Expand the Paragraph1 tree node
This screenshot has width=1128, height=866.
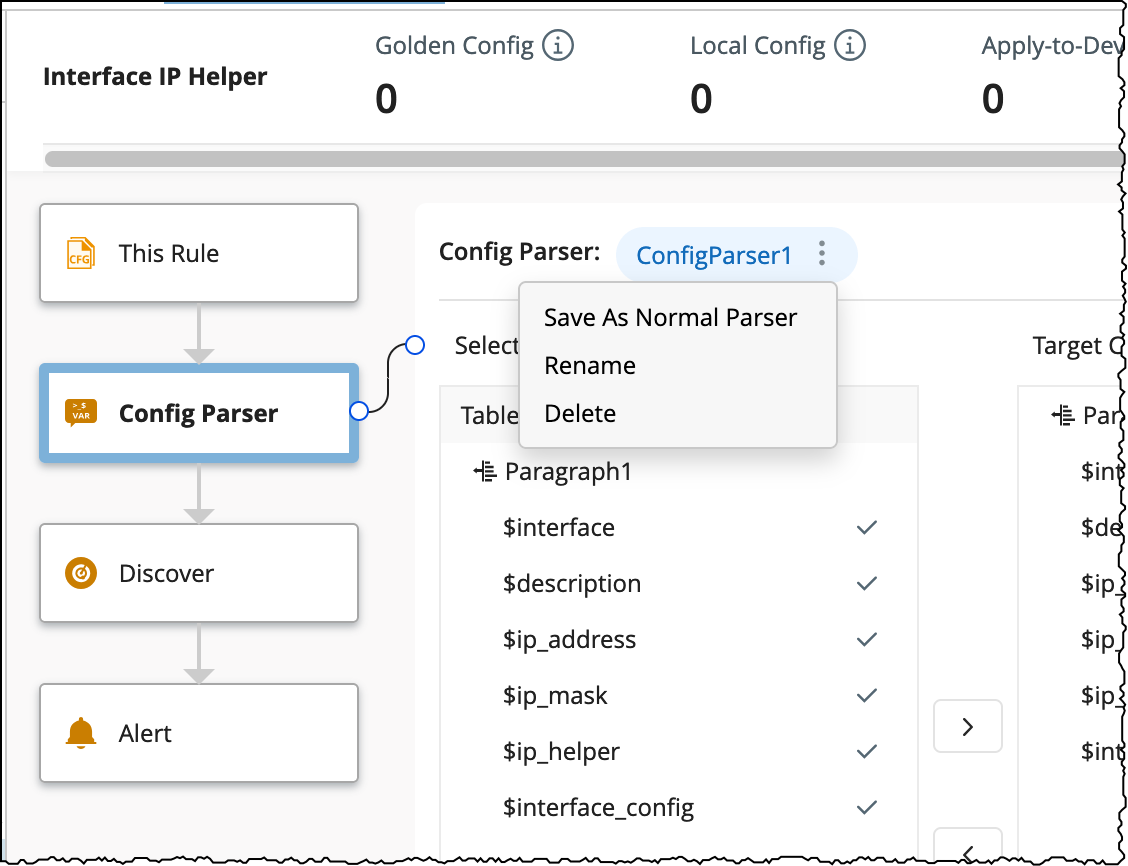coord(485,471)
